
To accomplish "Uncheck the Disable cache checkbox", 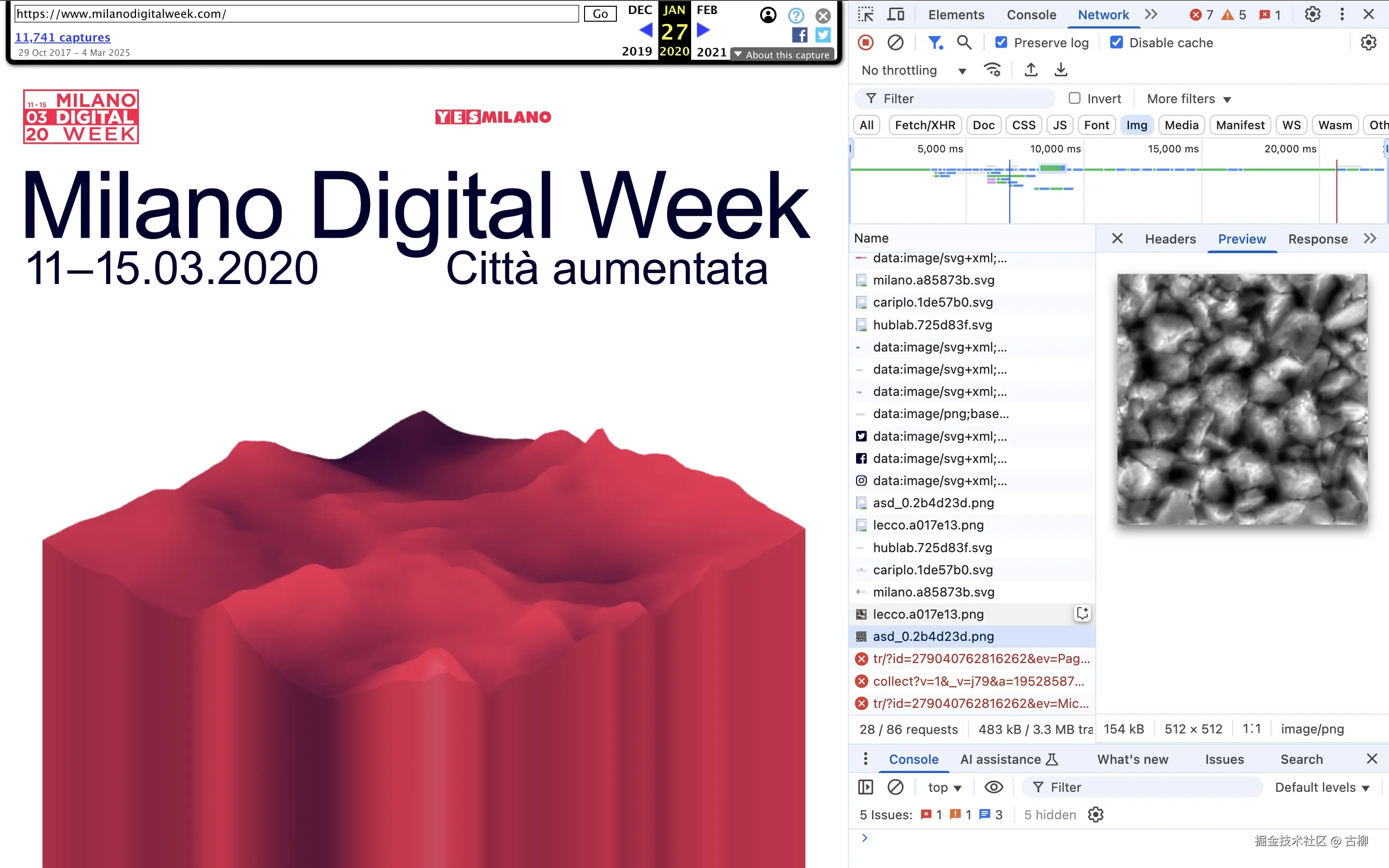I will (x=1117, y=42).
